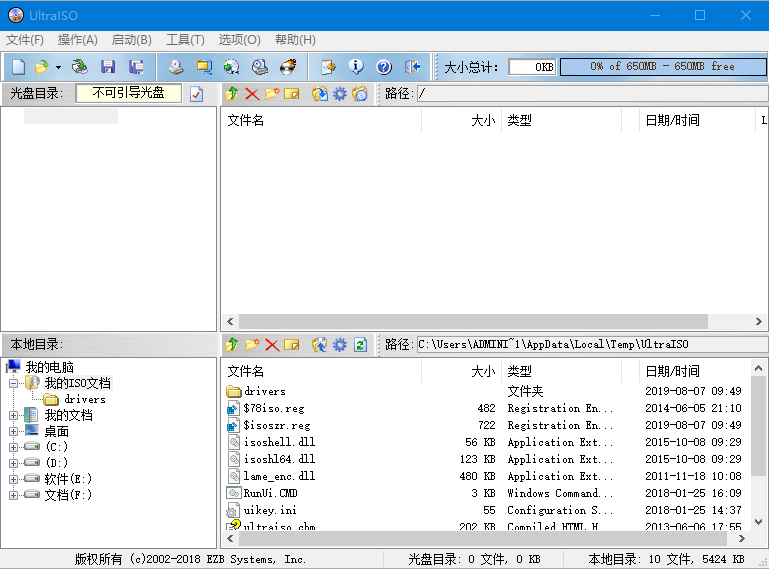
Task: Open the 启动(B) menu
Action: [x=132, y=40]
